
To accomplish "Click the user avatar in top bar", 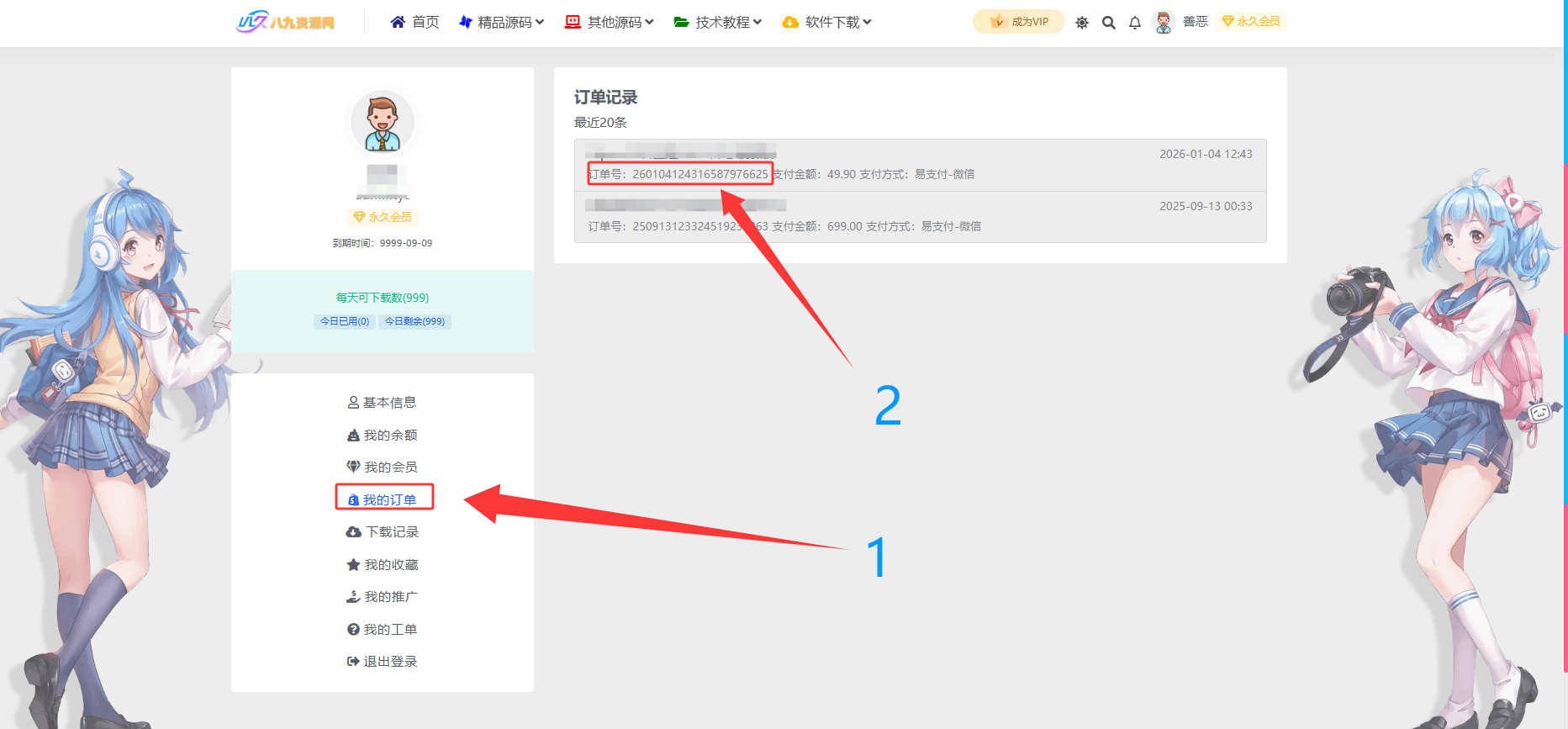I will point(1164,22).
